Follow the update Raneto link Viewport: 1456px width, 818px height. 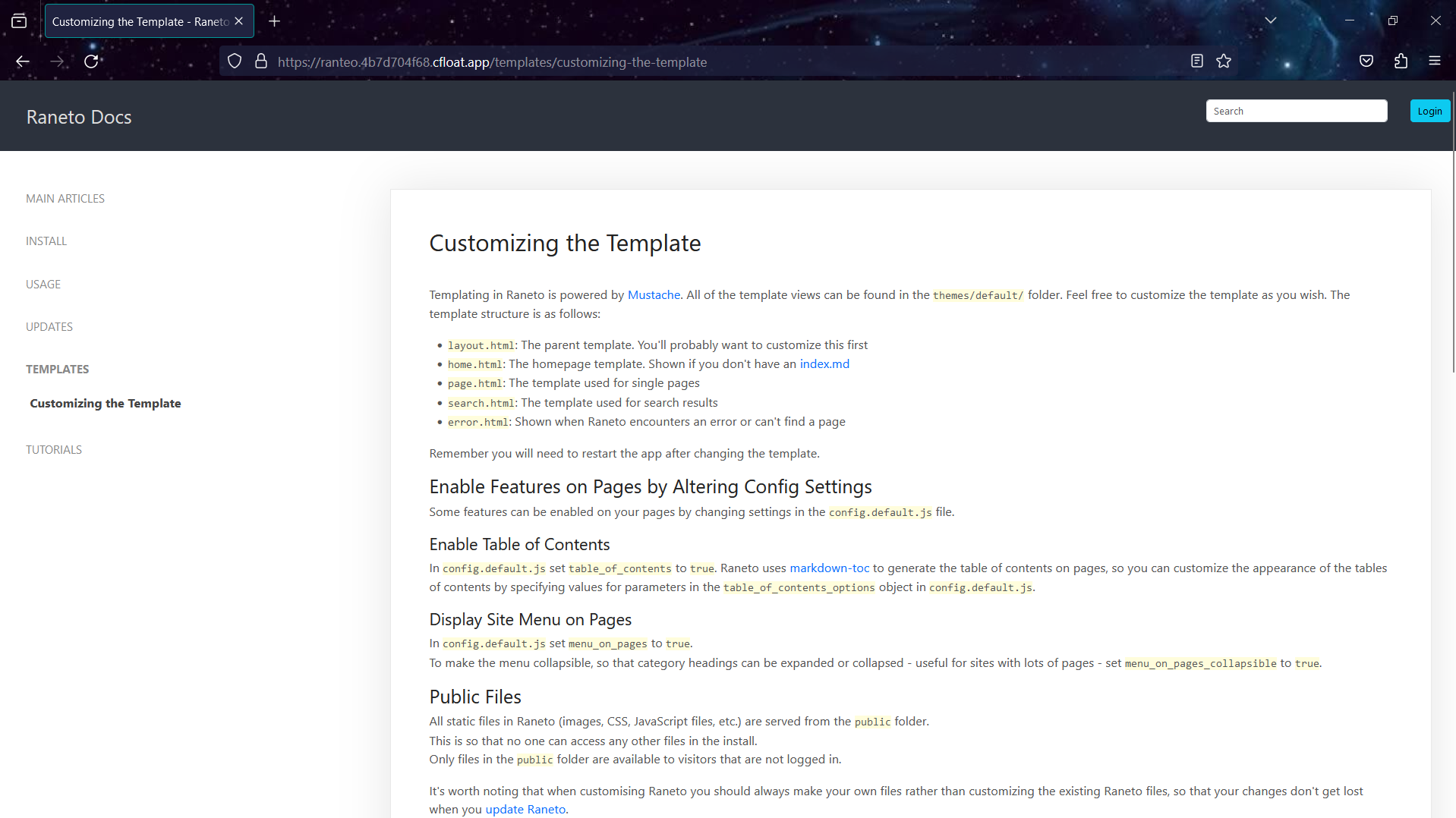(525, 810)
